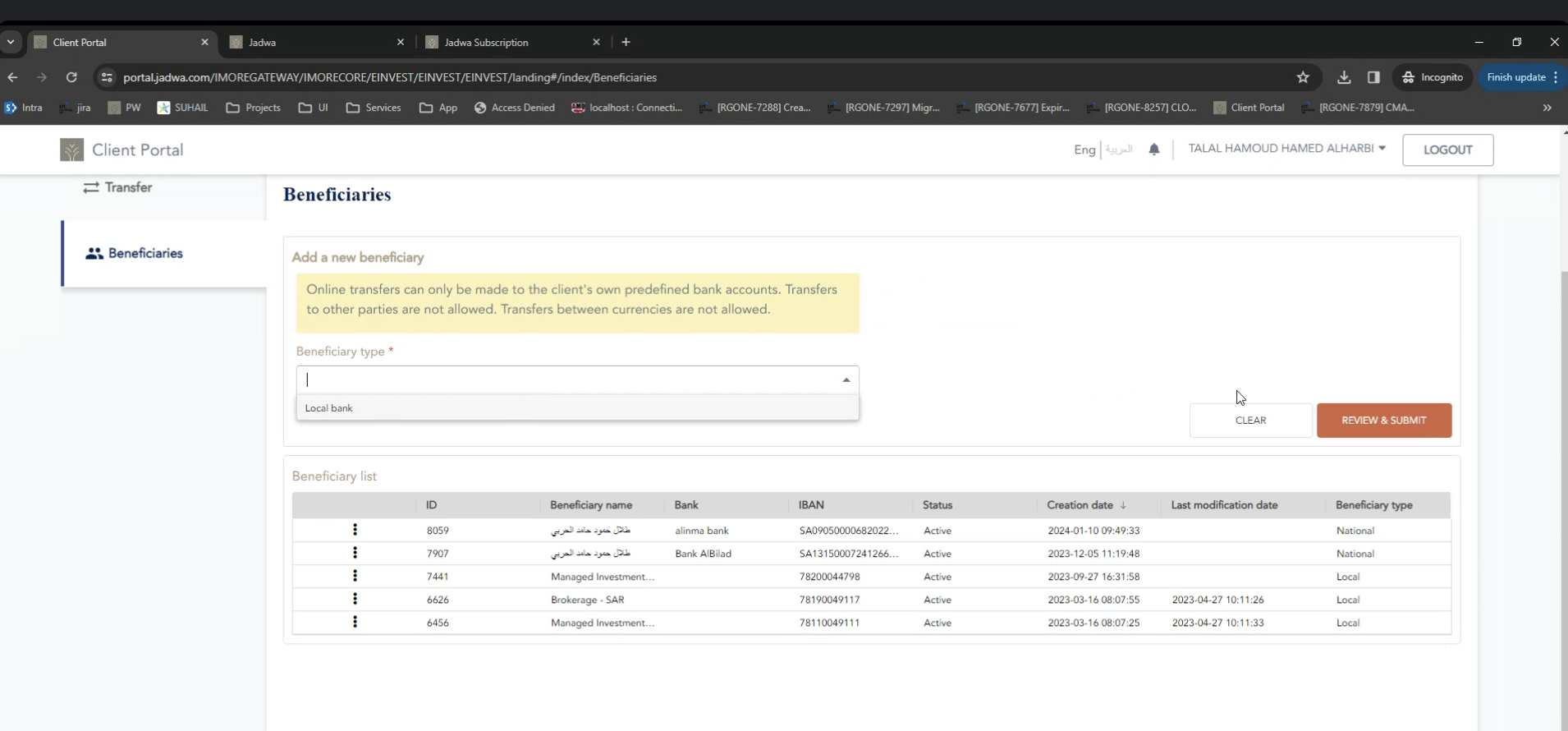Screen dimensions: 1568x731
Task: Click the LOGOUT button
Action: 1447,150
